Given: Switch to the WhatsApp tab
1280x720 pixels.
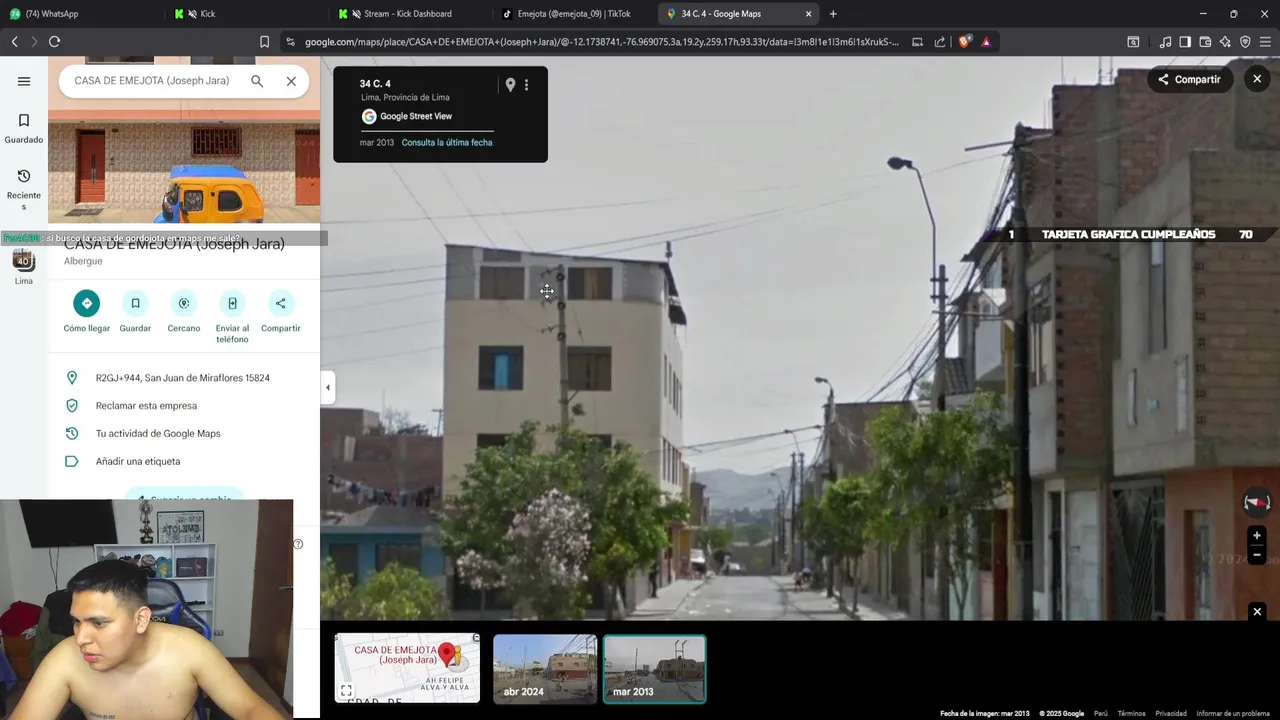Looking at the screenshot, I should point(80,14).
